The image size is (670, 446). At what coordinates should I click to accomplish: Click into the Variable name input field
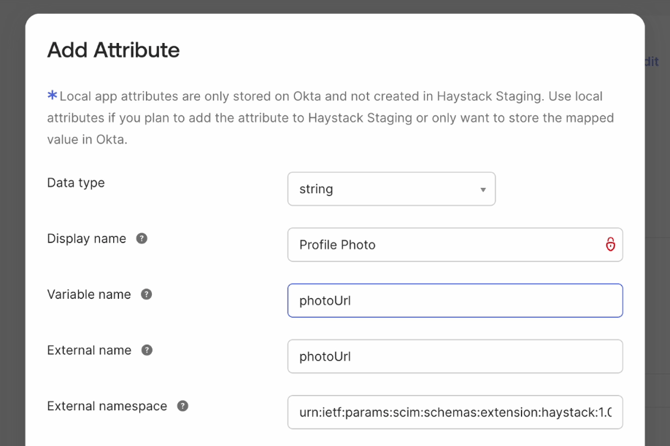pos(455,301)
